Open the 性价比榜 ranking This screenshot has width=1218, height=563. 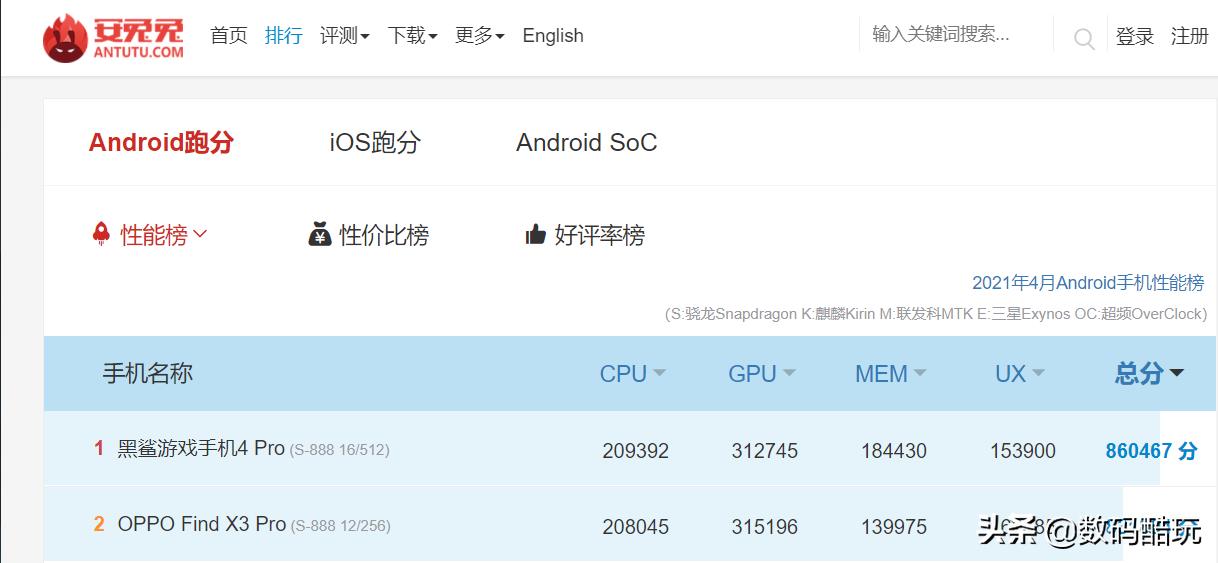coord(384,235)
